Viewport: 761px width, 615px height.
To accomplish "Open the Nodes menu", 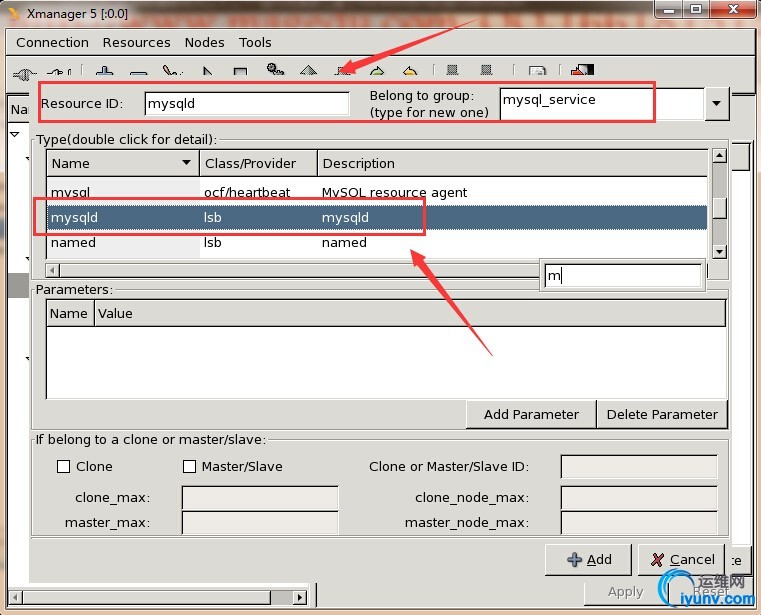I will (x=204, y=43).
